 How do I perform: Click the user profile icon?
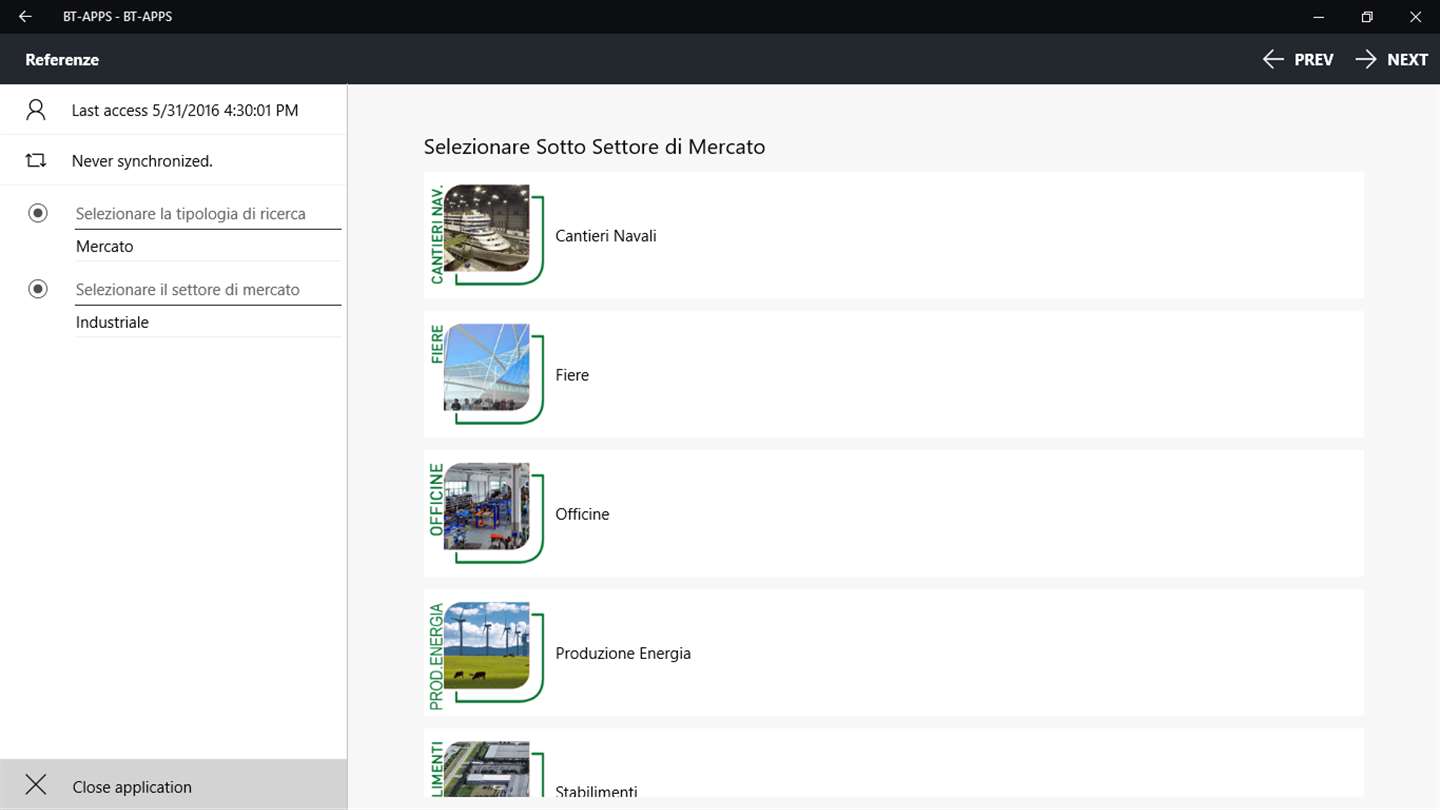(x=36, y=110)
